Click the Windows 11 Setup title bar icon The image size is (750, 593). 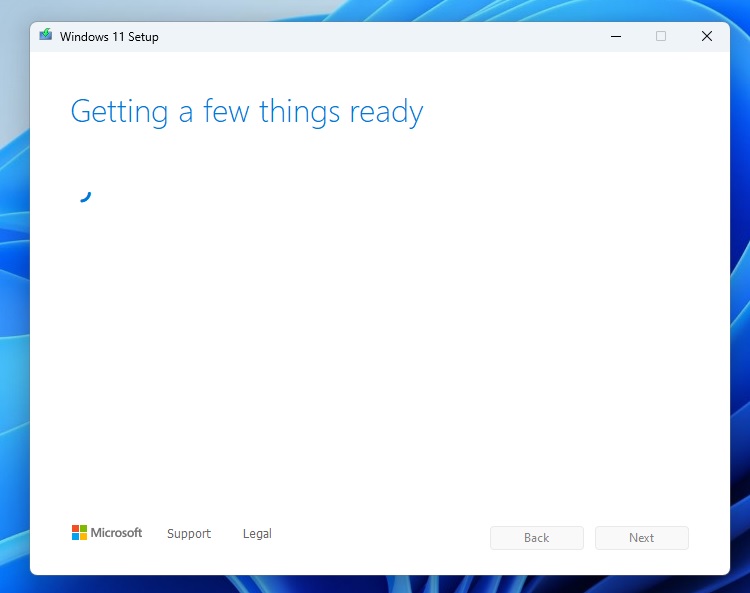click(46, 36)
